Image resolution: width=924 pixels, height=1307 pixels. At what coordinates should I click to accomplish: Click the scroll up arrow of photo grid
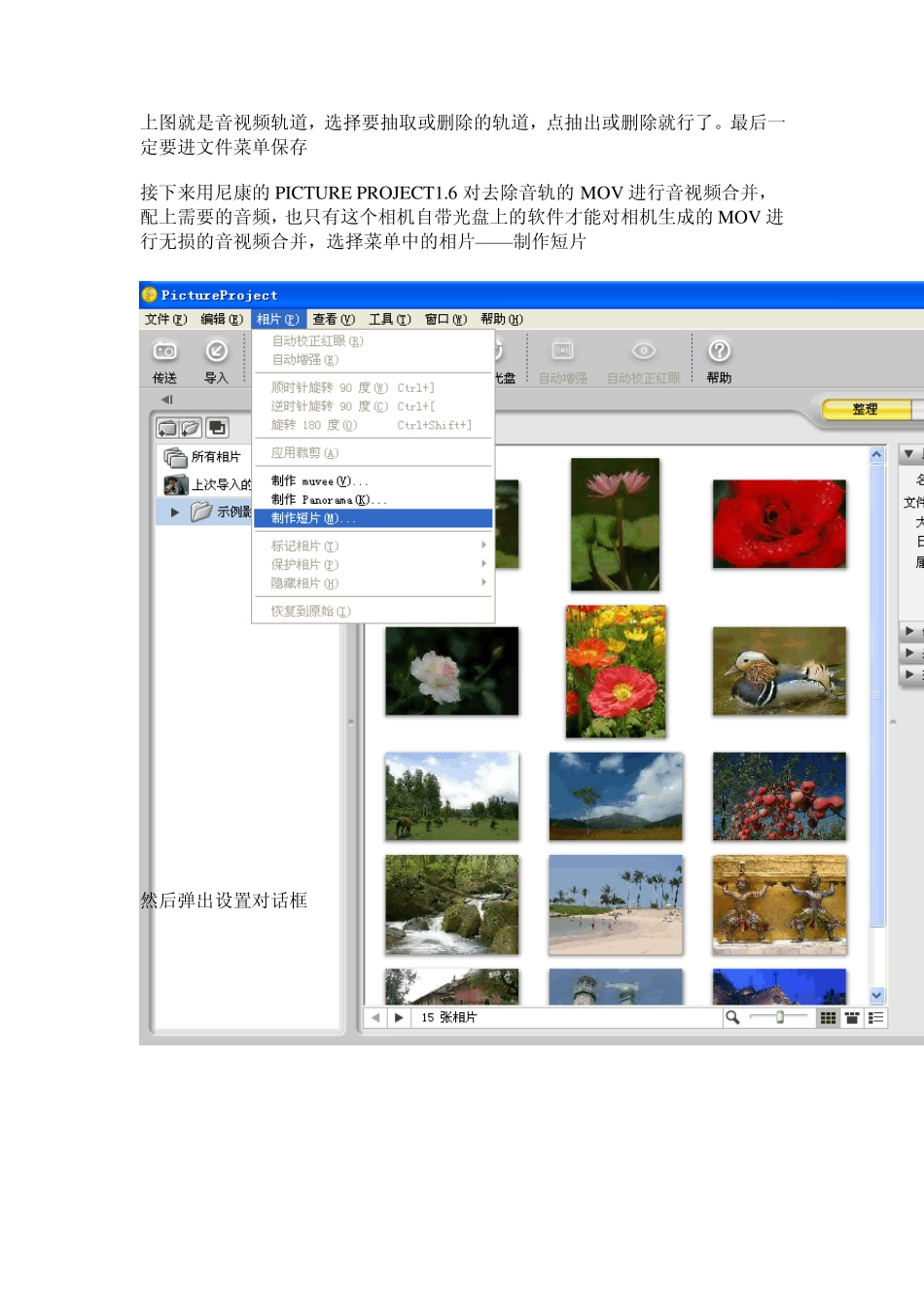click(x=876, y=454)
